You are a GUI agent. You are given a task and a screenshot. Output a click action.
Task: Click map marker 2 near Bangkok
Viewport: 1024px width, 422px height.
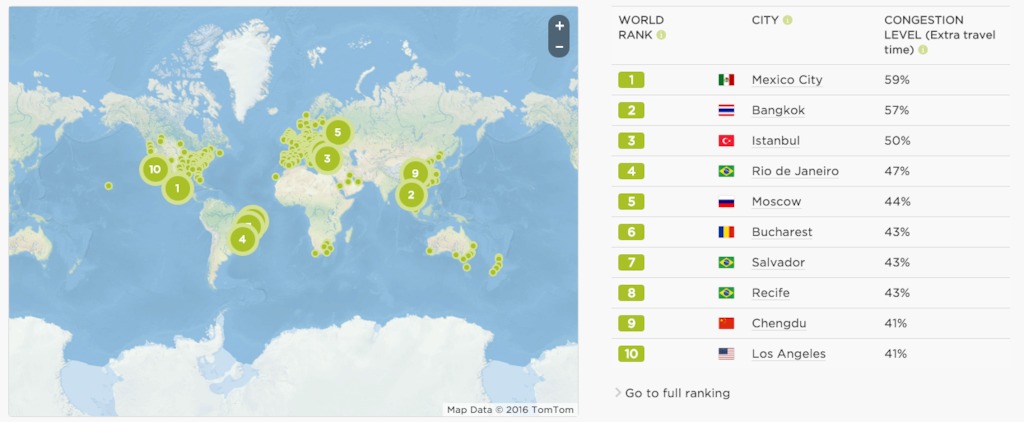(411, 194)
